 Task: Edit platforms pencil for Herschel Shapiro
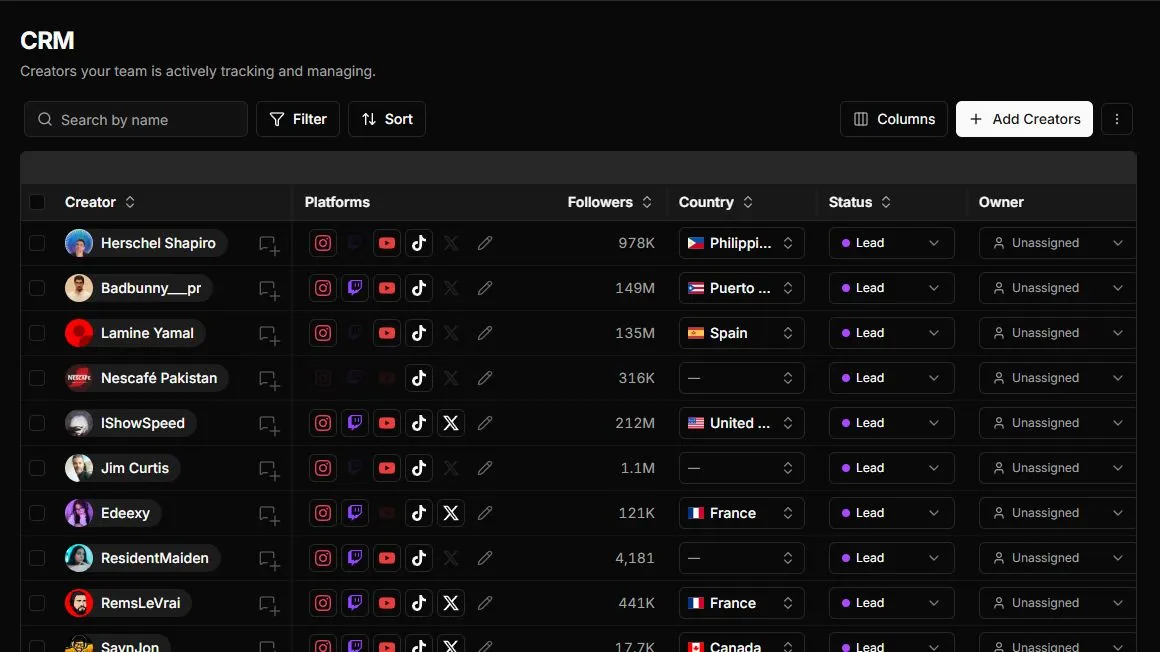click(485, 243)
